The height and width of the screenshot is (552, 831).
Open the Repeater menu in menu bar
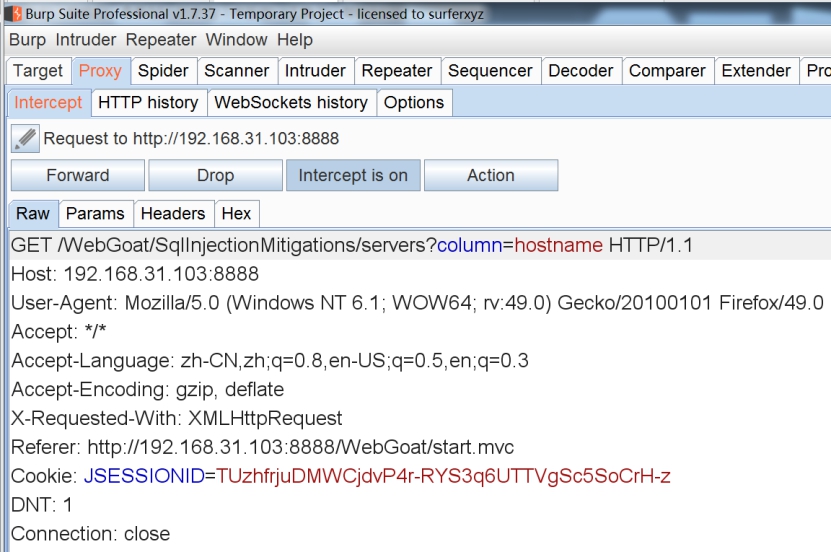[161, 40]
